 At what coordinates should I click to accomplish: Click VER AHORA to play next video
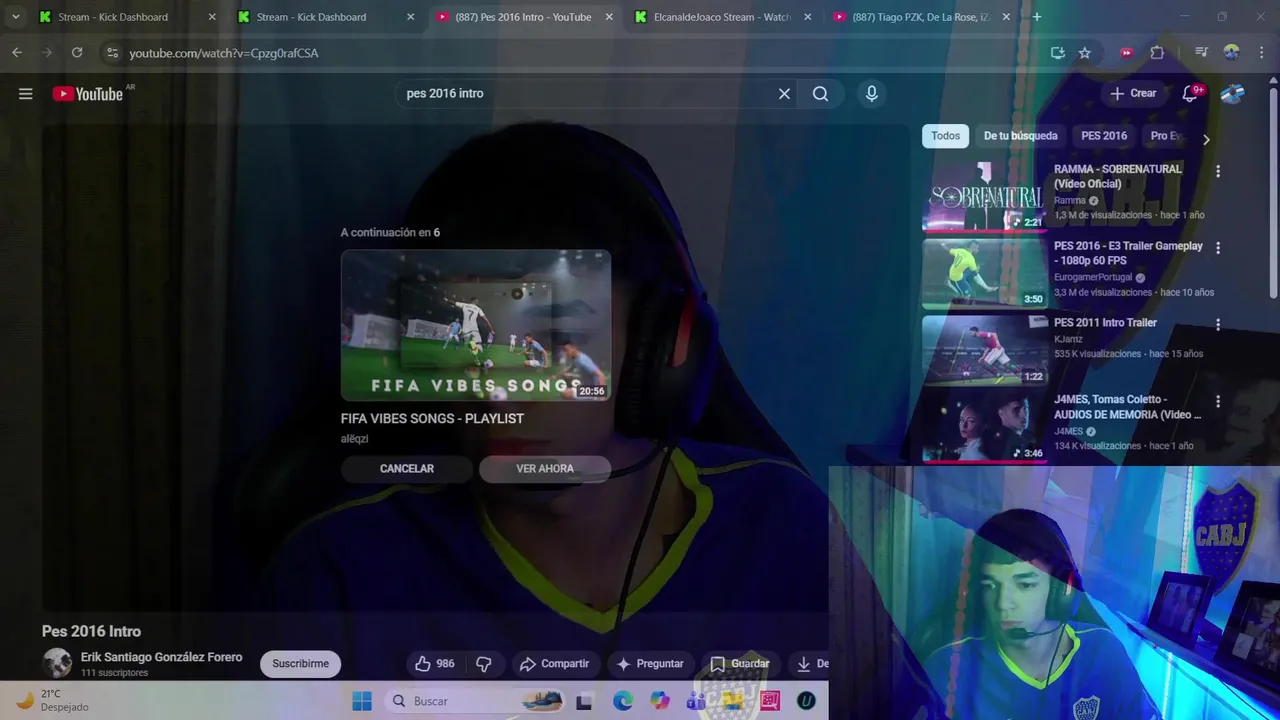click(545, 469)
